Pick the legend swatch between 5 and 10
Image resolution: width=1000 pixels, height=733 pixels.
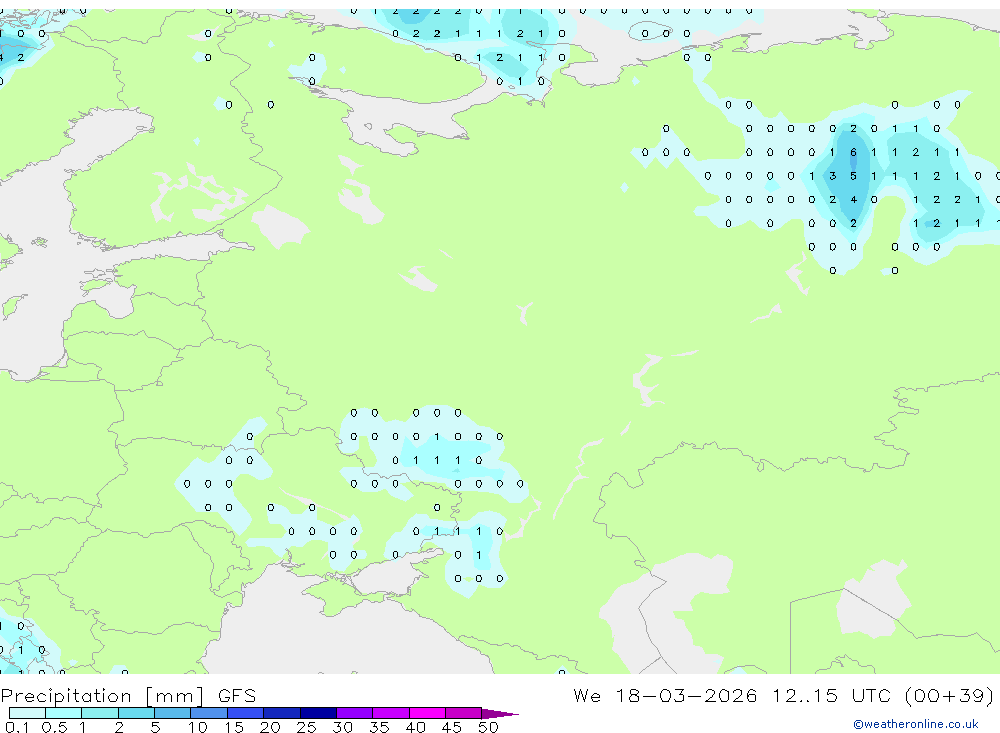[x=173, y=713]
